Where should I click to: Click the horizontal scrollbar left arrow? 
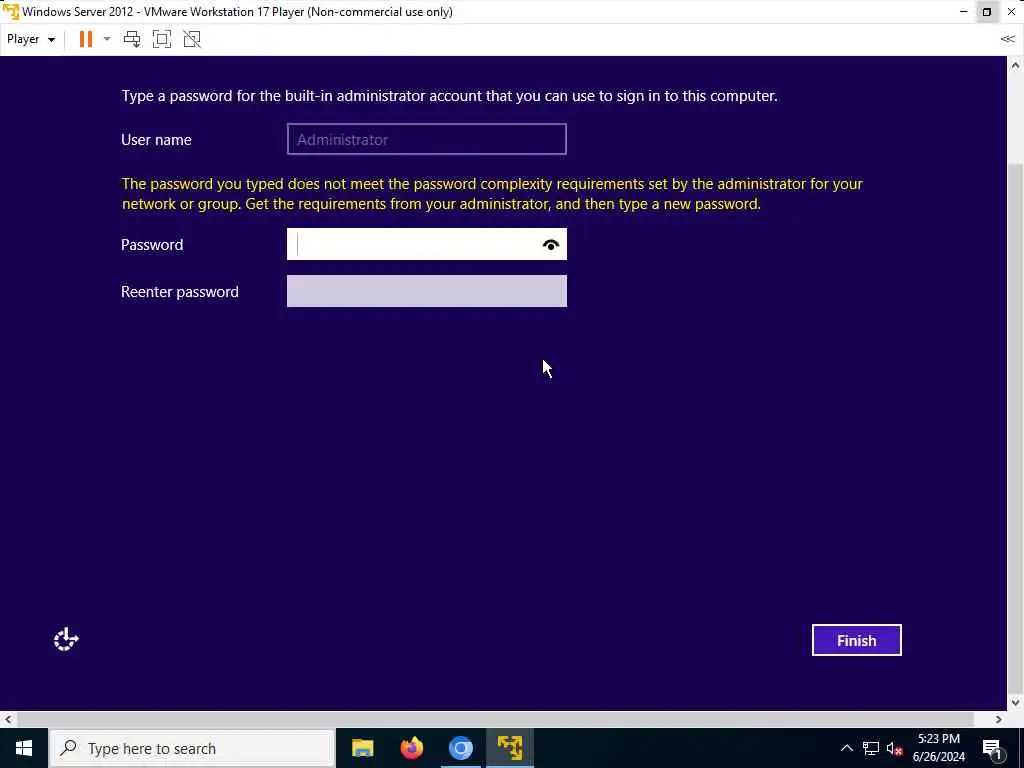pos(7,719)
